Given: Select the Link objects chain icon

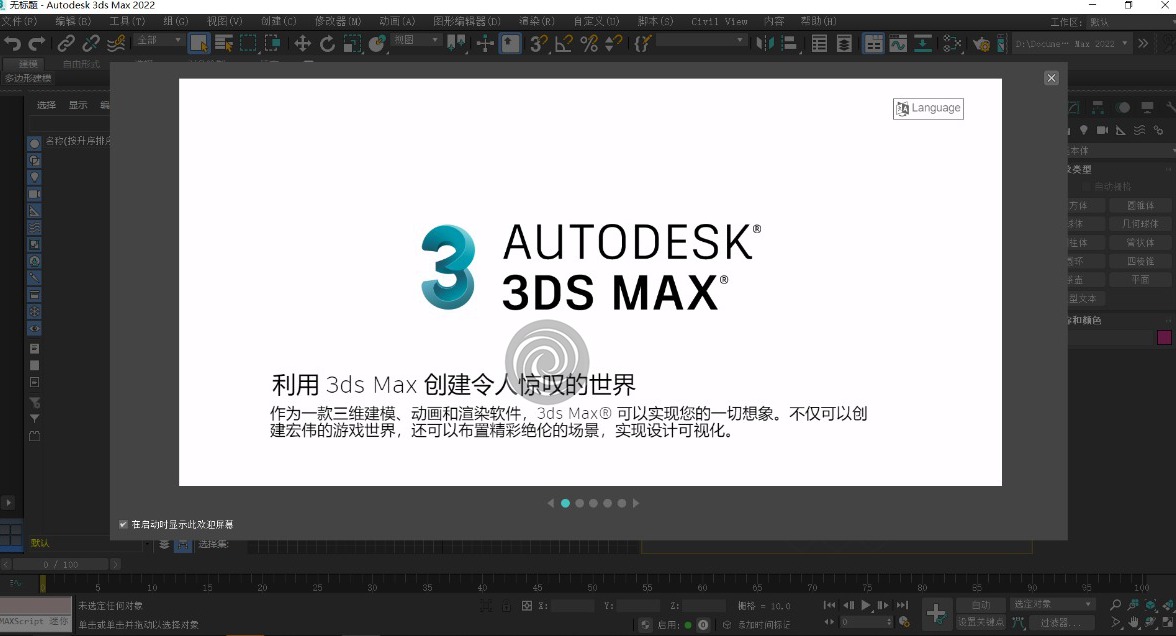Looking at the screenshot, I should click(x=66, y=44).
